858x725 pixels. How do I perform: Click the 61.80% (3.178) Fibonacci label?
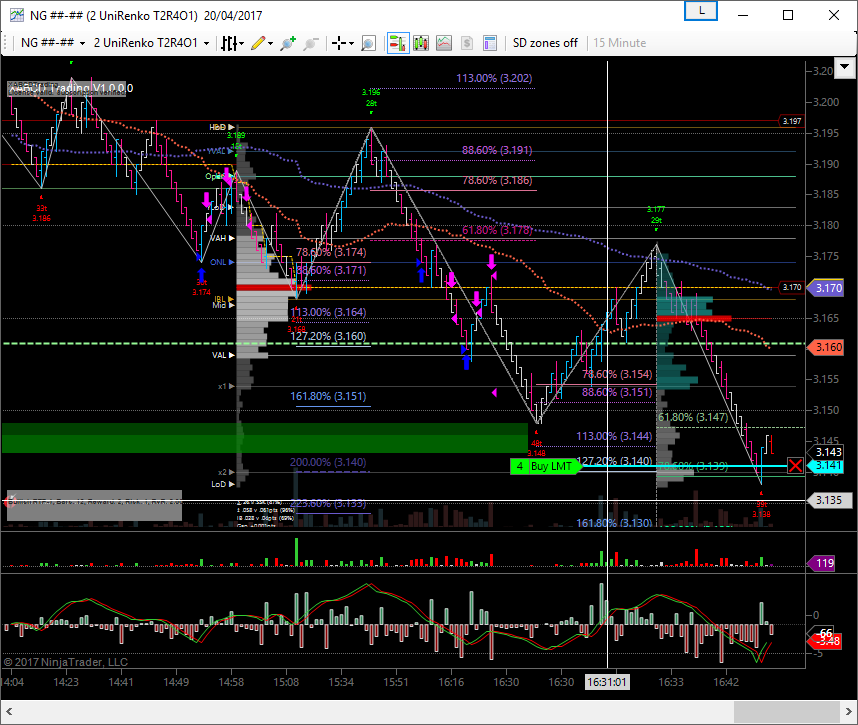point(497,230)
